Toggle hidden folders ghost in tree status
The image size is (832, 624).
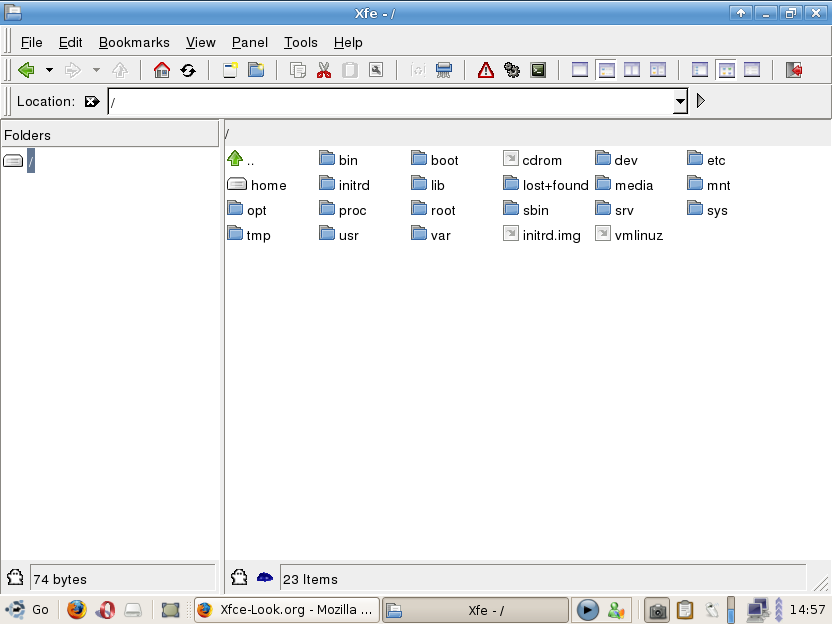[x=15, y=577]
